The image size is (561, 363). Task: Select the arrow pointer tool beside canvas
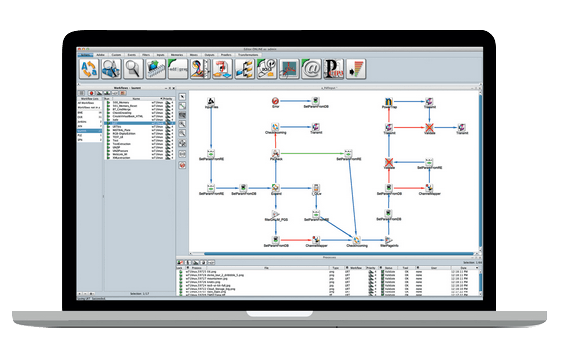point(182,97)
